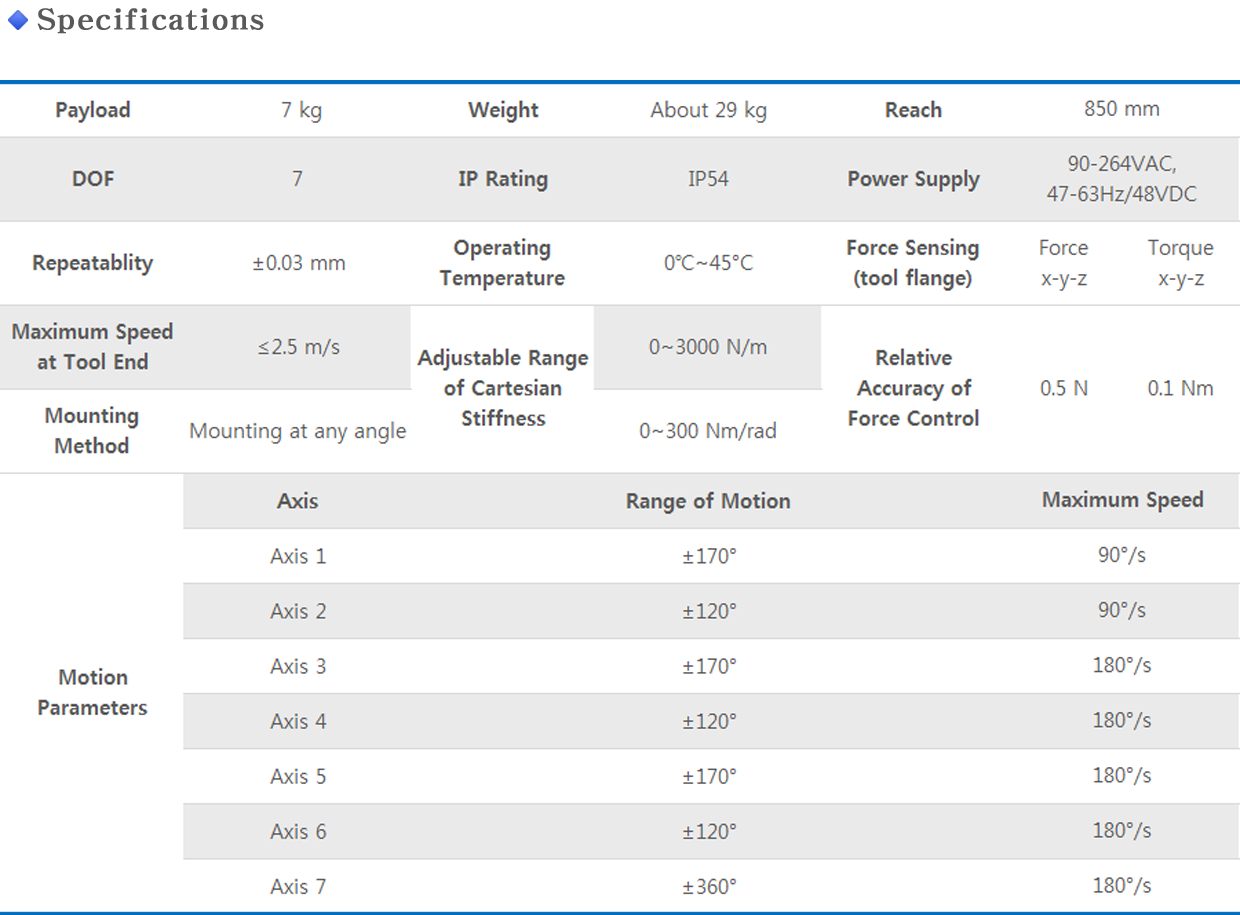Click the Relative Accuracy of Force Control label
Image resolution: width=1240 pixels, height=915 pixels.
click(x=913, y=388)
